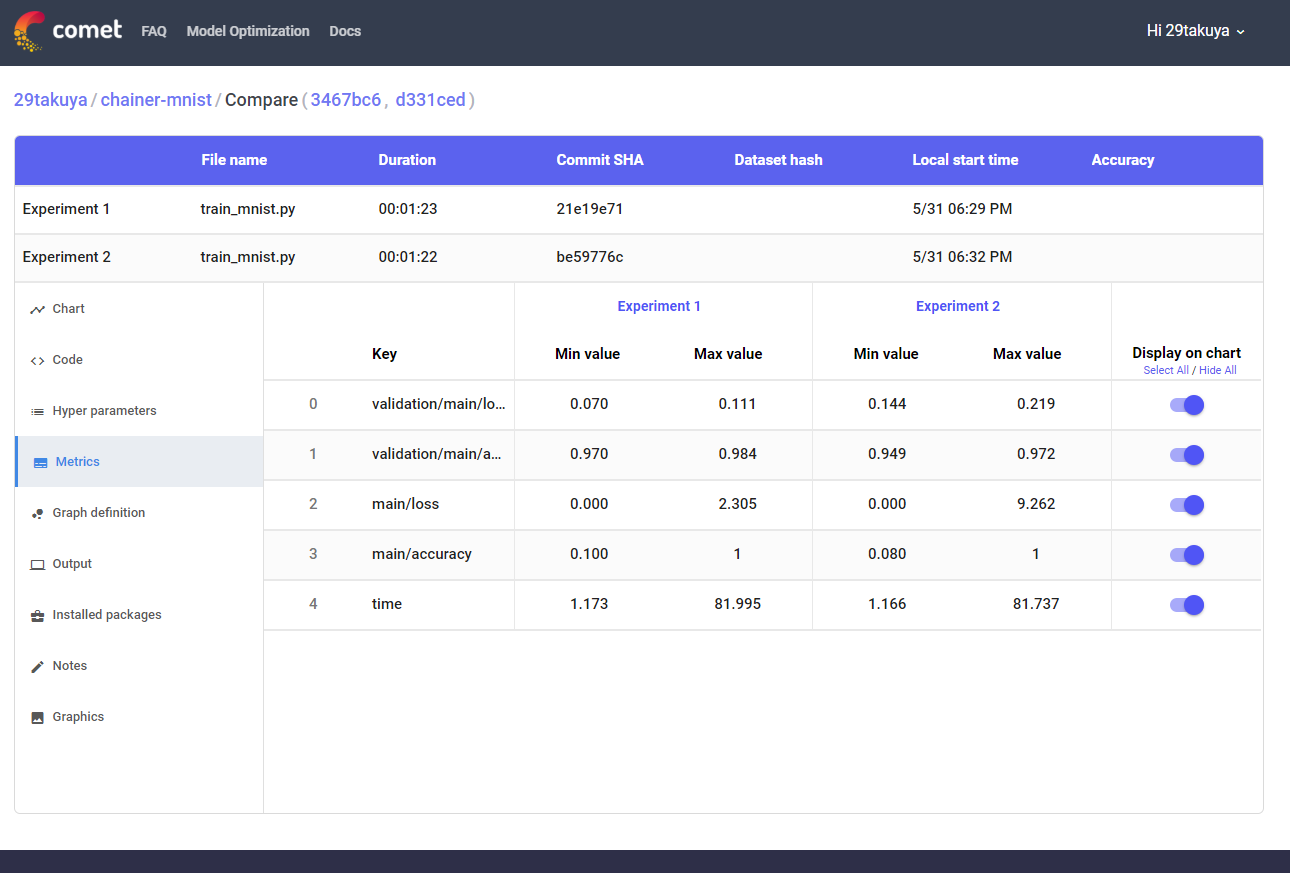Click the Select All link
Image resolution: width=1290 pixels, height=873 pixels.
coord(1166,370)
